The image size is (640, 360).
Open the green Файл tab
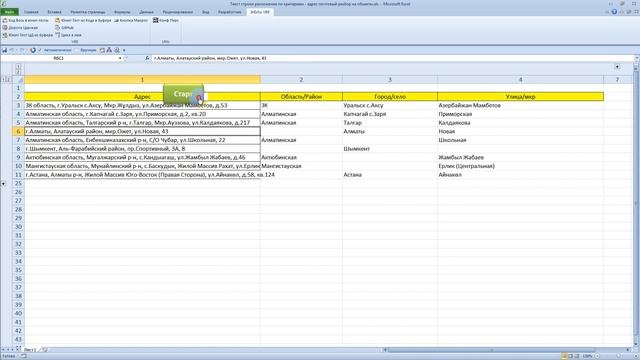tap(9, 12)
